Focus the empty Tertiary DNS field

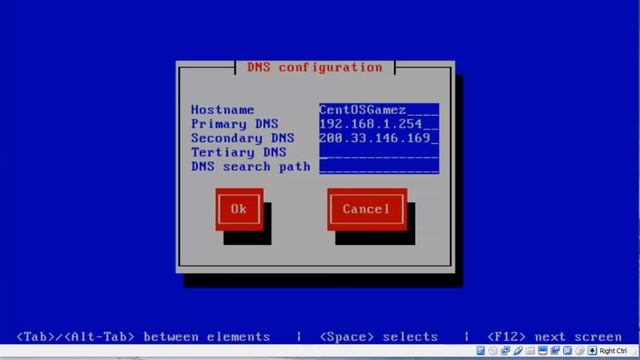pyautogui.click(x=379, y=152)
